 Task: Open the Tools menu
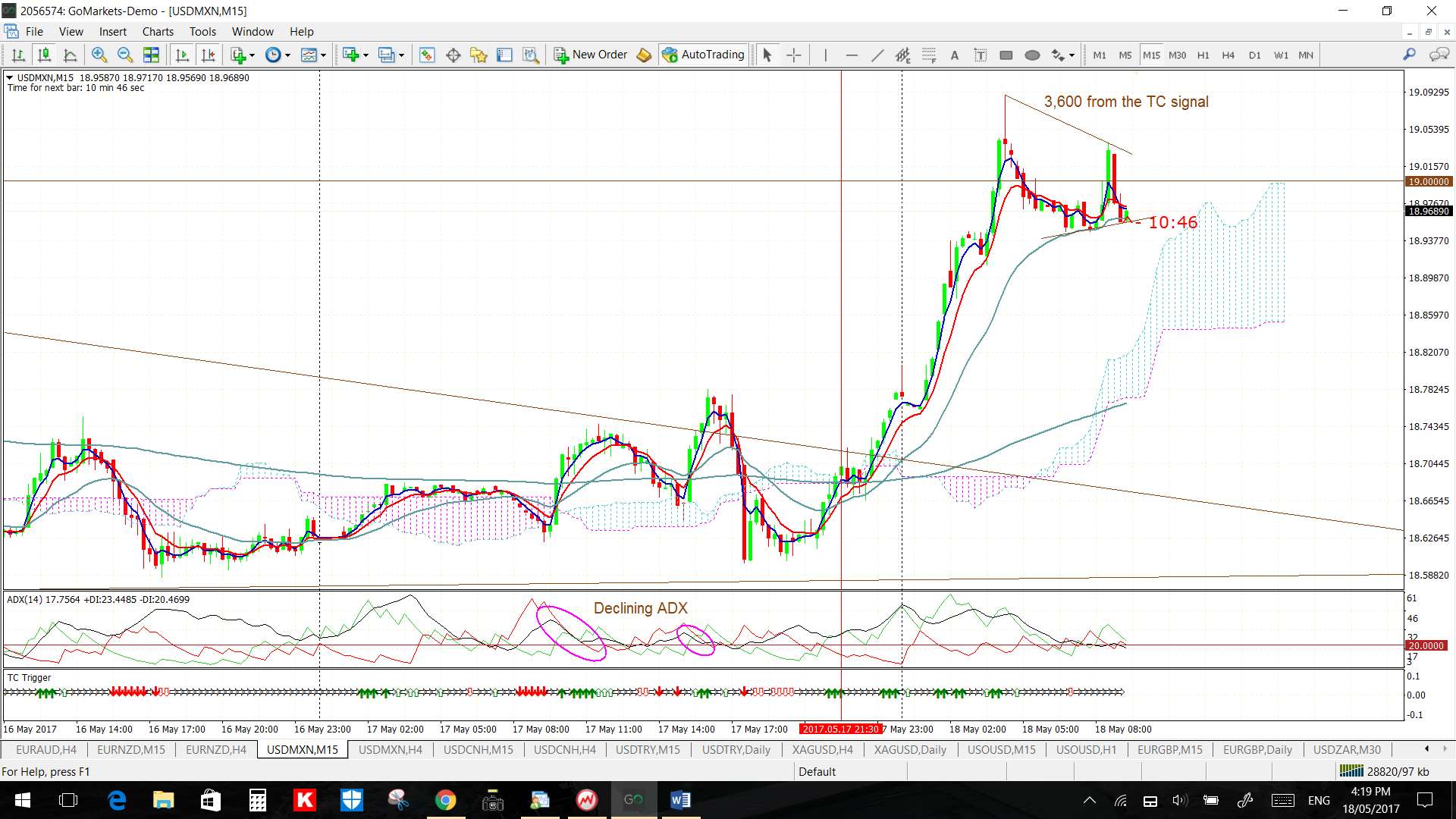click(202, 32)
